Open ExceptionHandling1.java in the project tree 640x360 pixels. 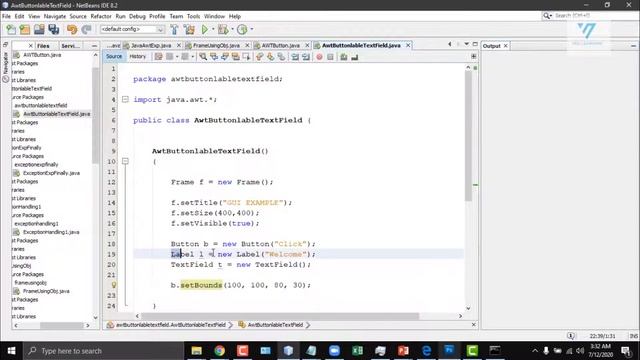tap(51, 232)
